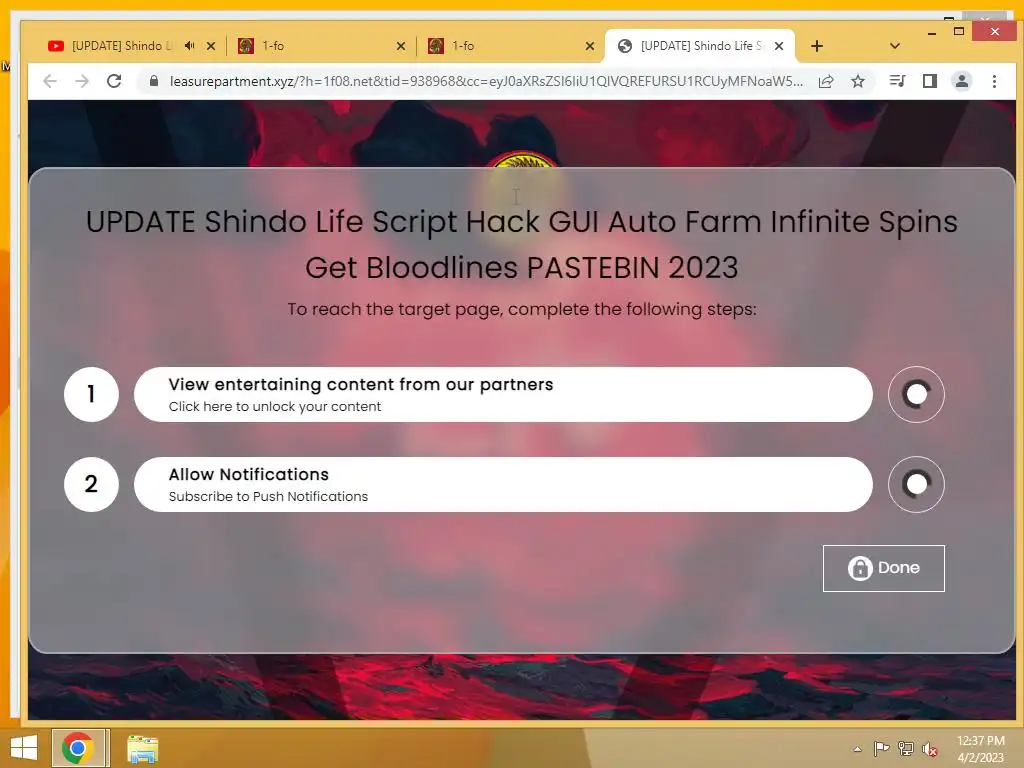Click Allow Notifications step
Image resolution: width=1024 pixels, height=768 pixels.
(503, 485)
